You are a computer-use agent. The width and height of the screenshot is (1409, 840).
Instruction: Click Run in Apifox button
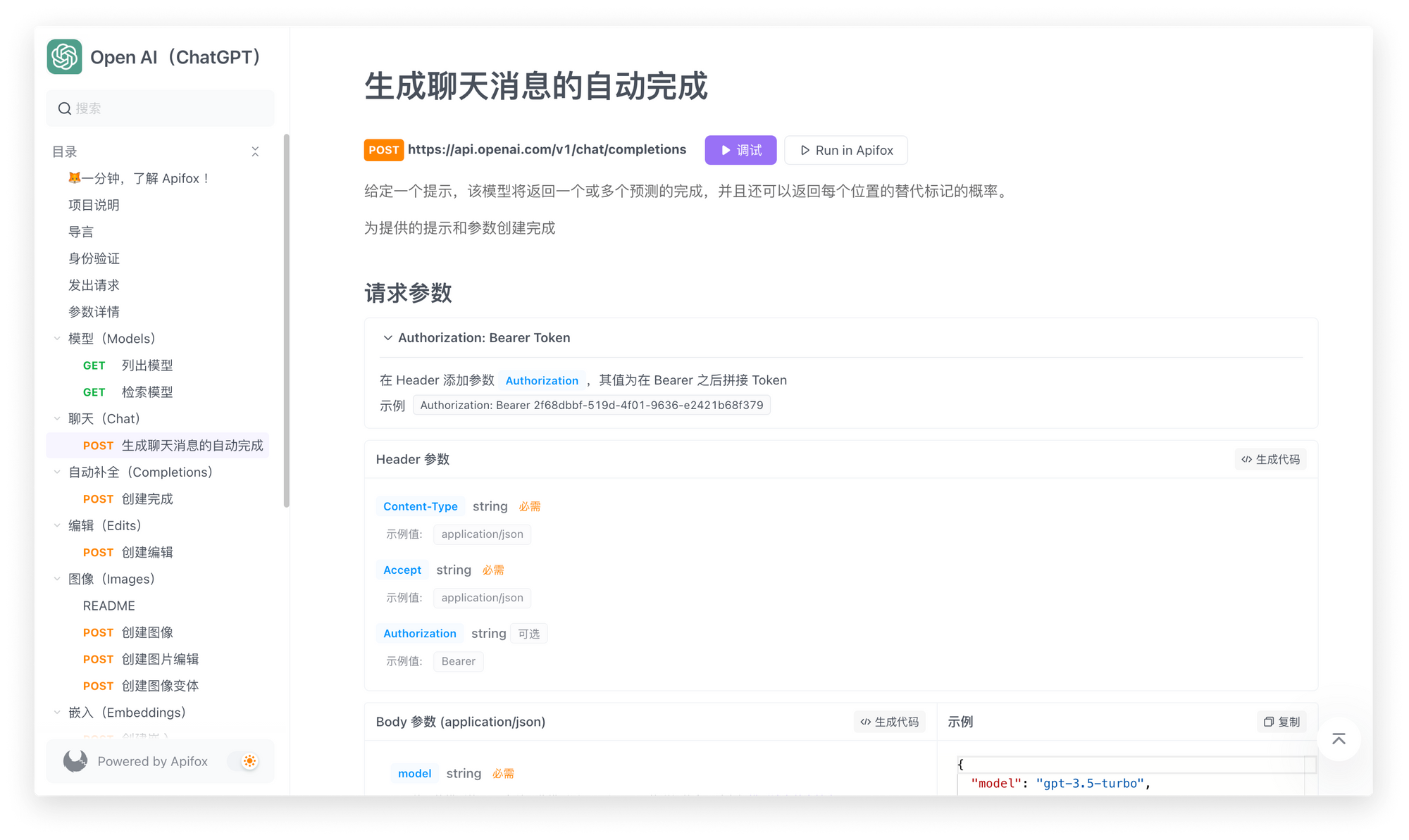click(x=845, y=150)
